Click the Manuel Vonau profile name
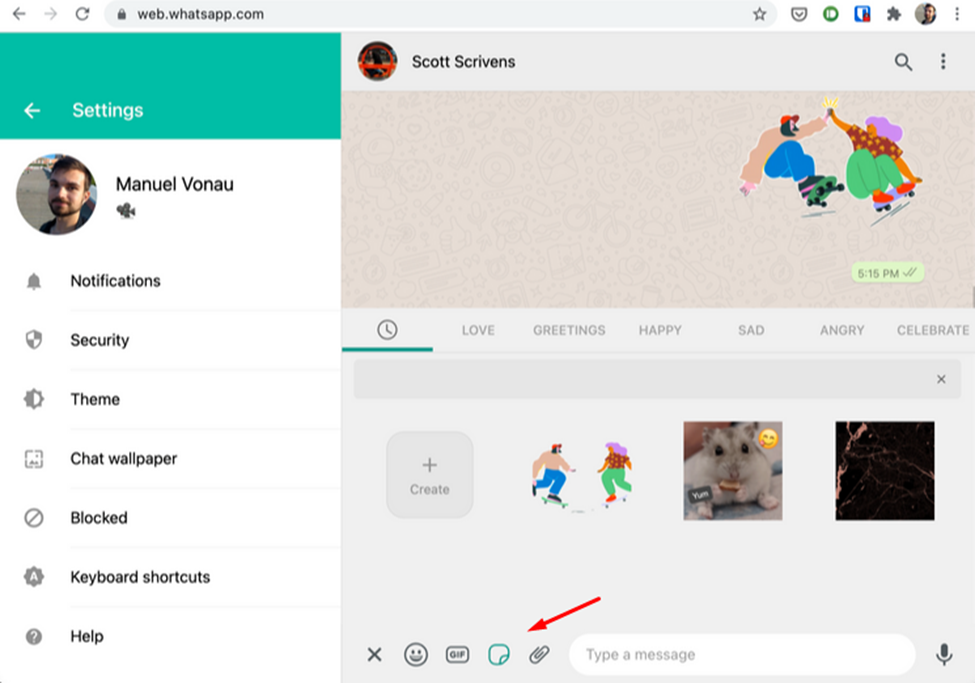 point(175,184)
